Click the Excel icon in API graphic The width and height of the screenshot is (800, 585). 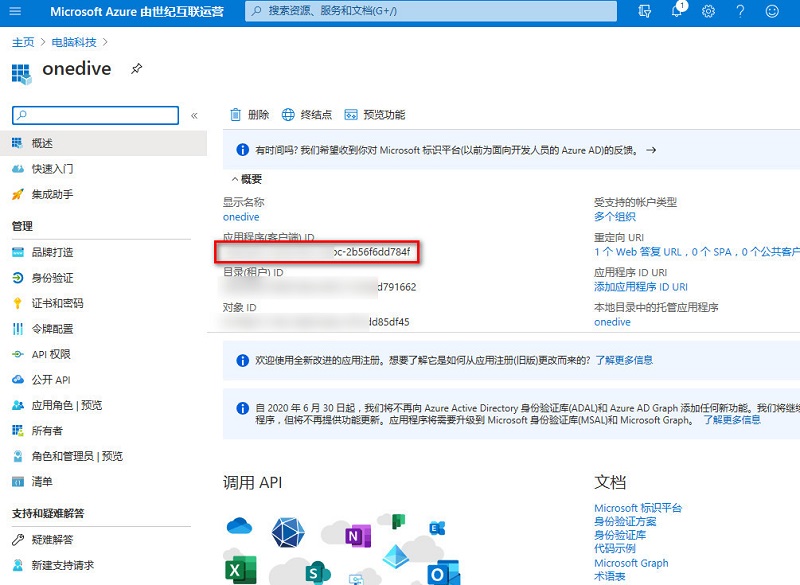(x=240, y=570)
